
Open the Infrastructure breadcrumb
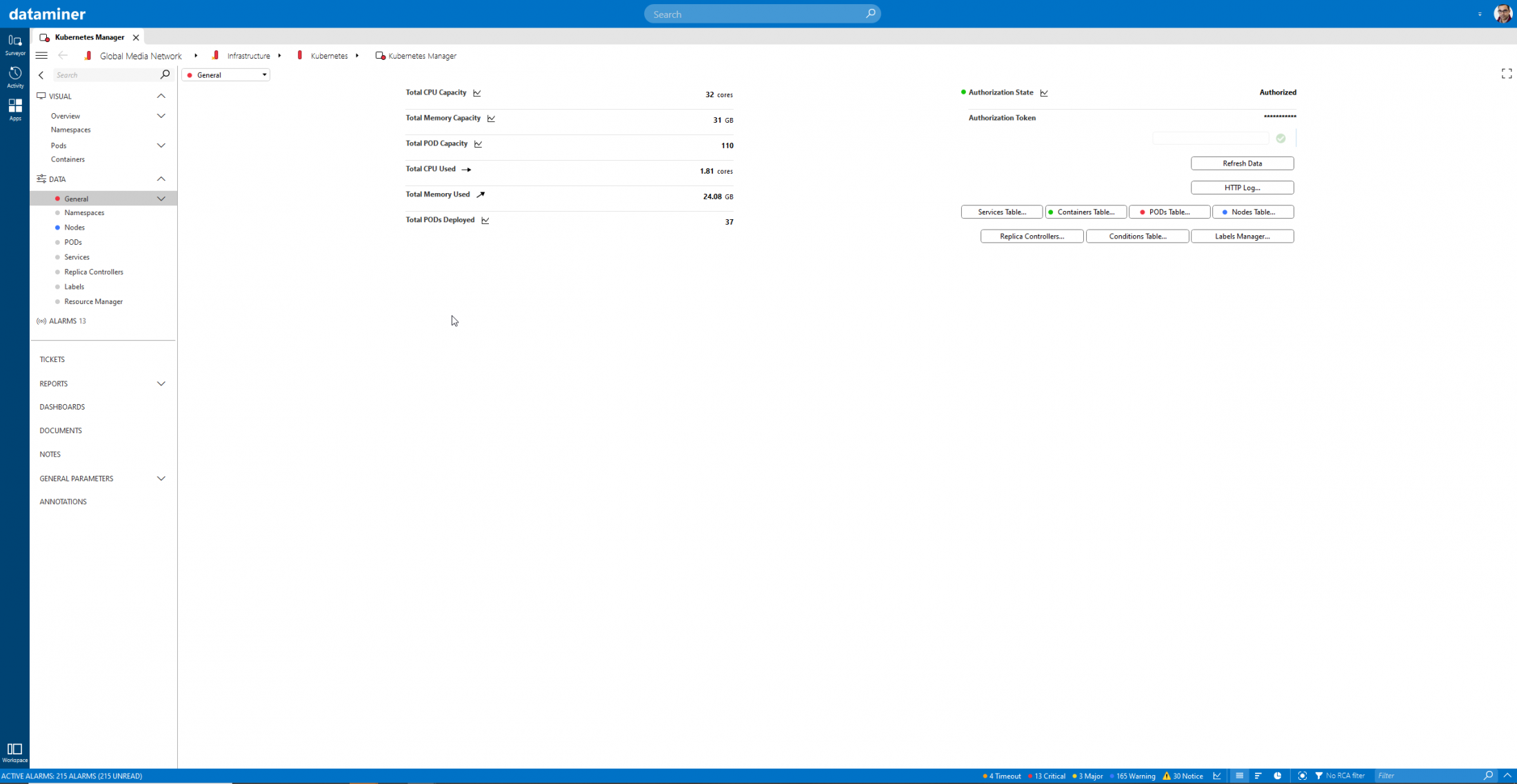tap(249, 56)
